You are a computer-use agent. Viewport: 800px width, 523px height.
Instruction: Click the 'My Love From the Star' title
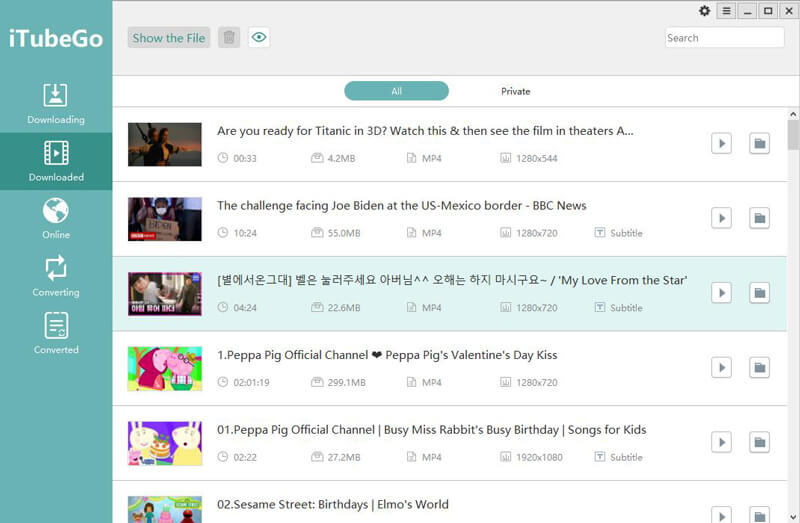452,280
